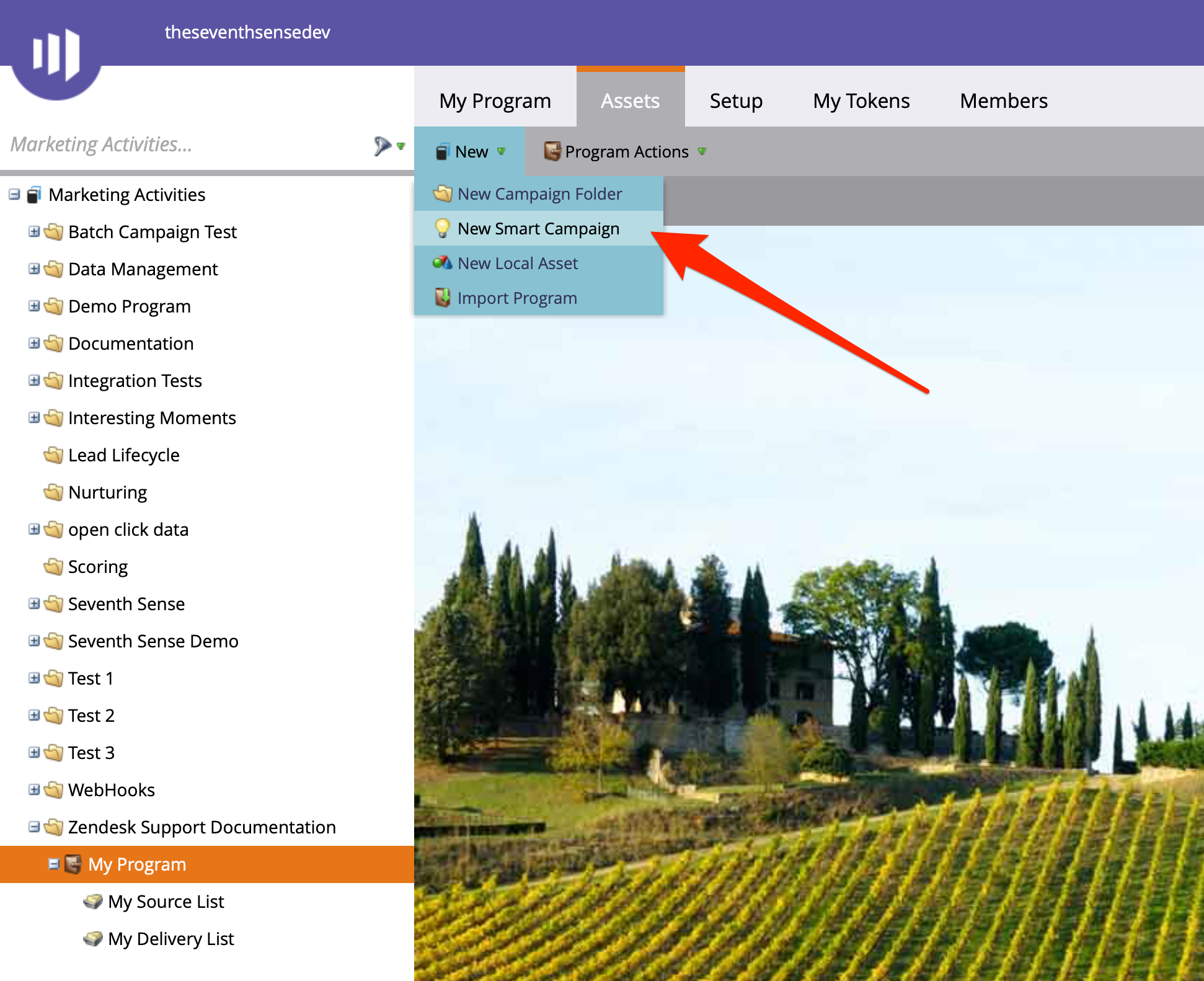
Task: Open the Members tab
Action: 1003,100
